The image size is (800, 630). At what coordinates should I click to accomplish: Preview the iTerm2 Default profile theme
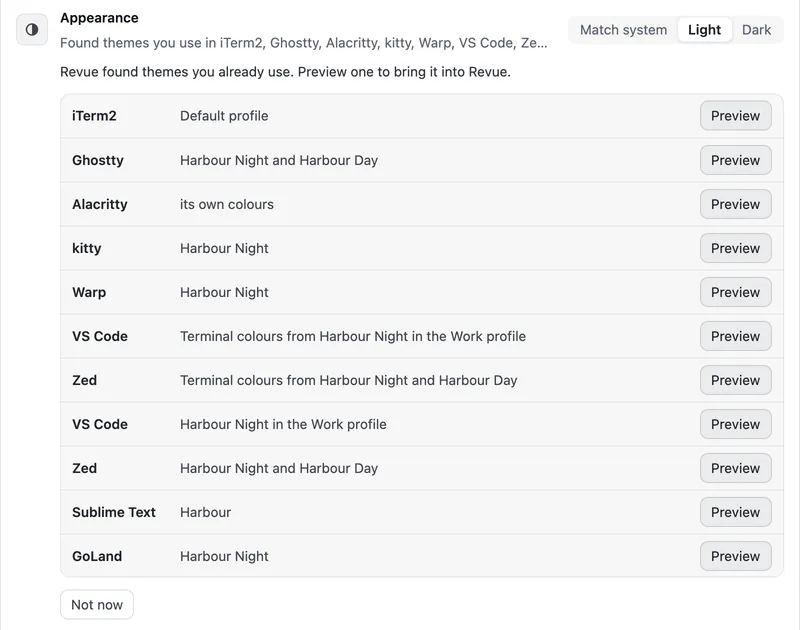735,116
